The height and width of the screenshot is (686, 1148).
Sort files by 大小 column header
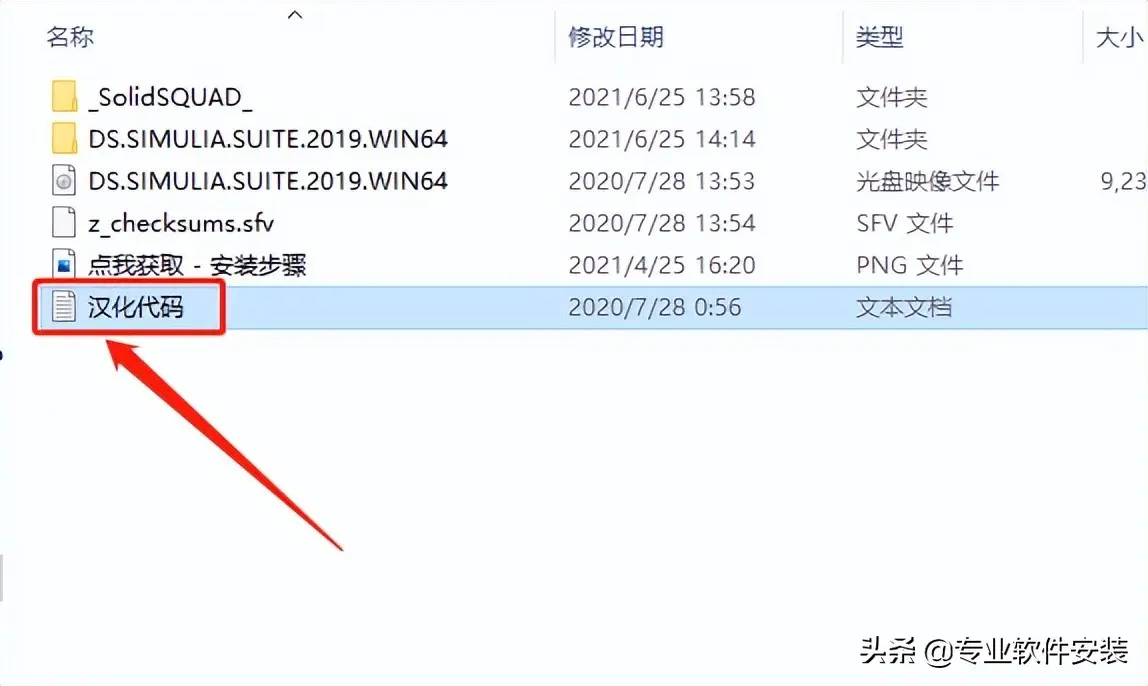1120,37
